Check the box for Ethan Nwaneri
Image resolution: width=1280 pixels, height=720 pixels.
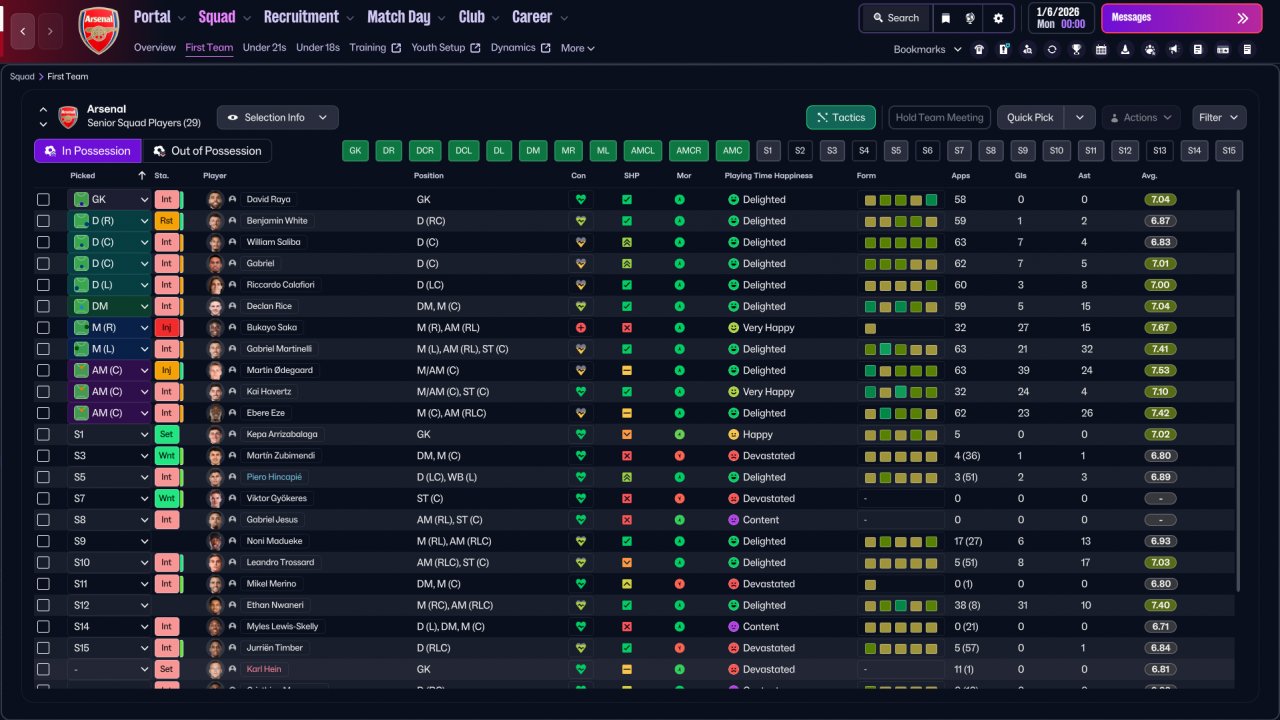pos(43,605)
